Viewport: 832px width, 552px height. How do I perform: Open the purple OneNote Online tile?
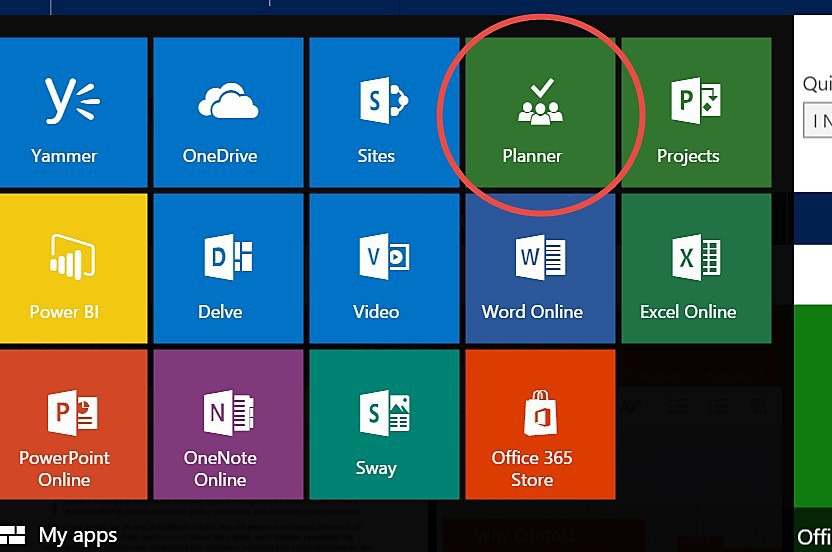pyautogui.click(x=220, y=424)
